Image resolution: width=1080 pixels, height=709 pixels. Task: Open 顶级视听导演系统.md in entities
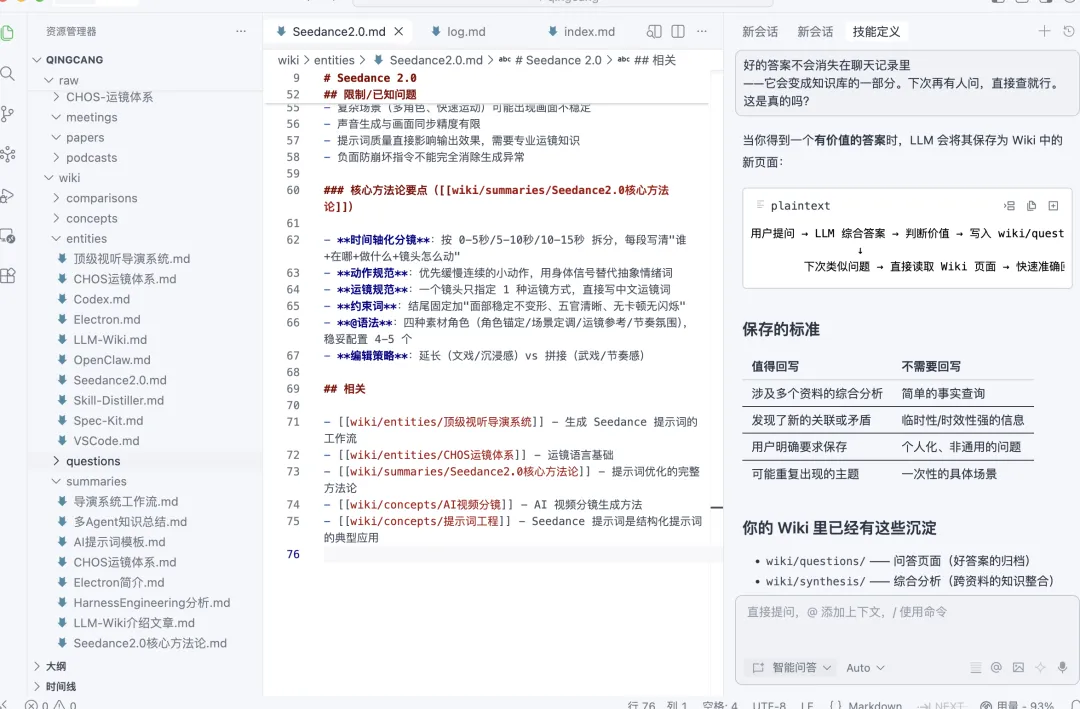point(132,259)
